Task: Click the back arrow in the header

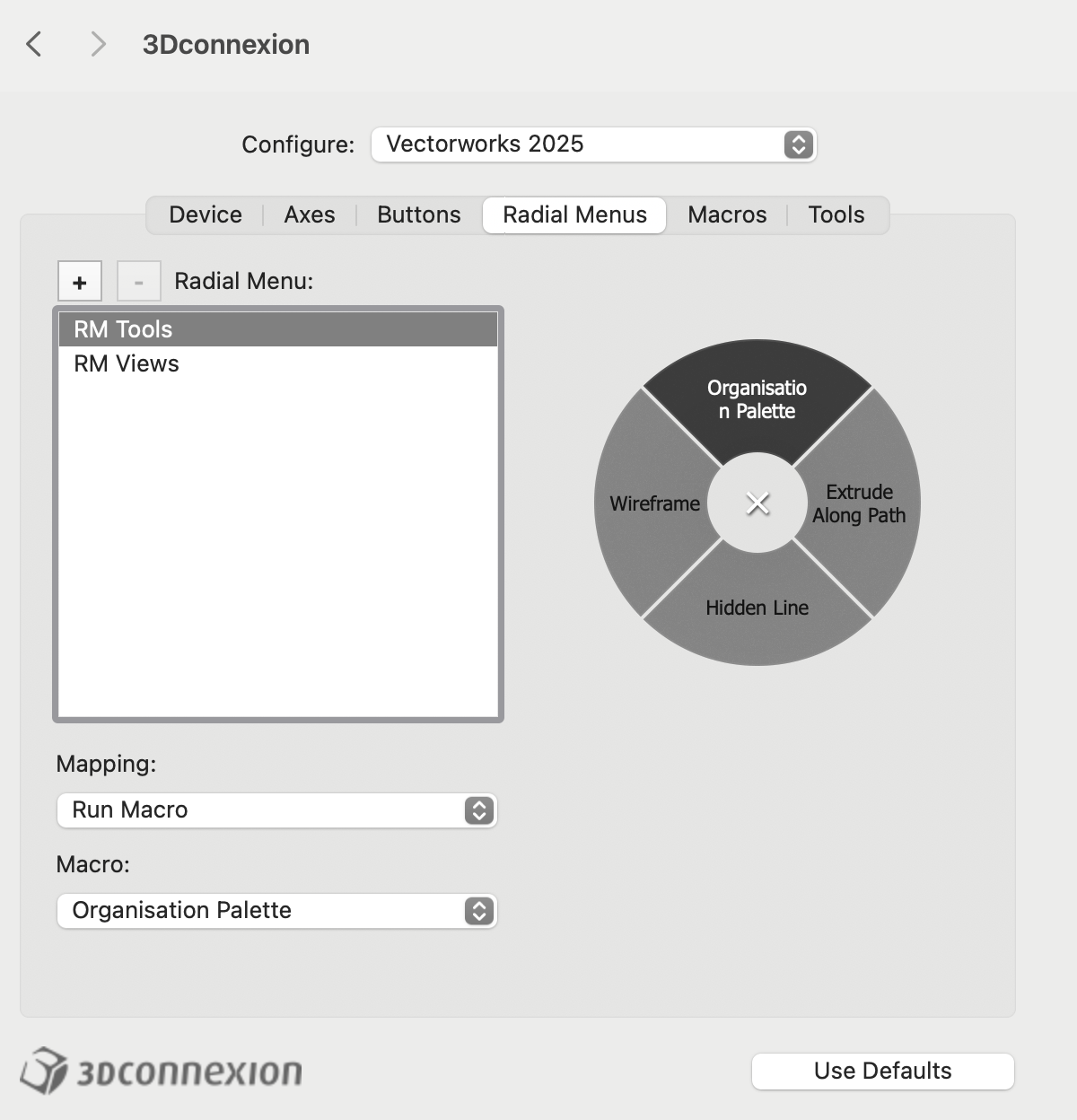Action: point(34,44)
